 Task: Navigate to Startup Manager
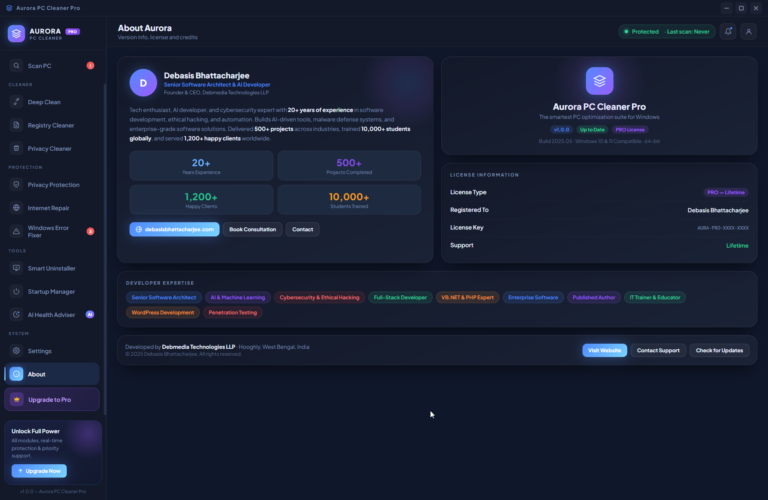click(52, 291)
